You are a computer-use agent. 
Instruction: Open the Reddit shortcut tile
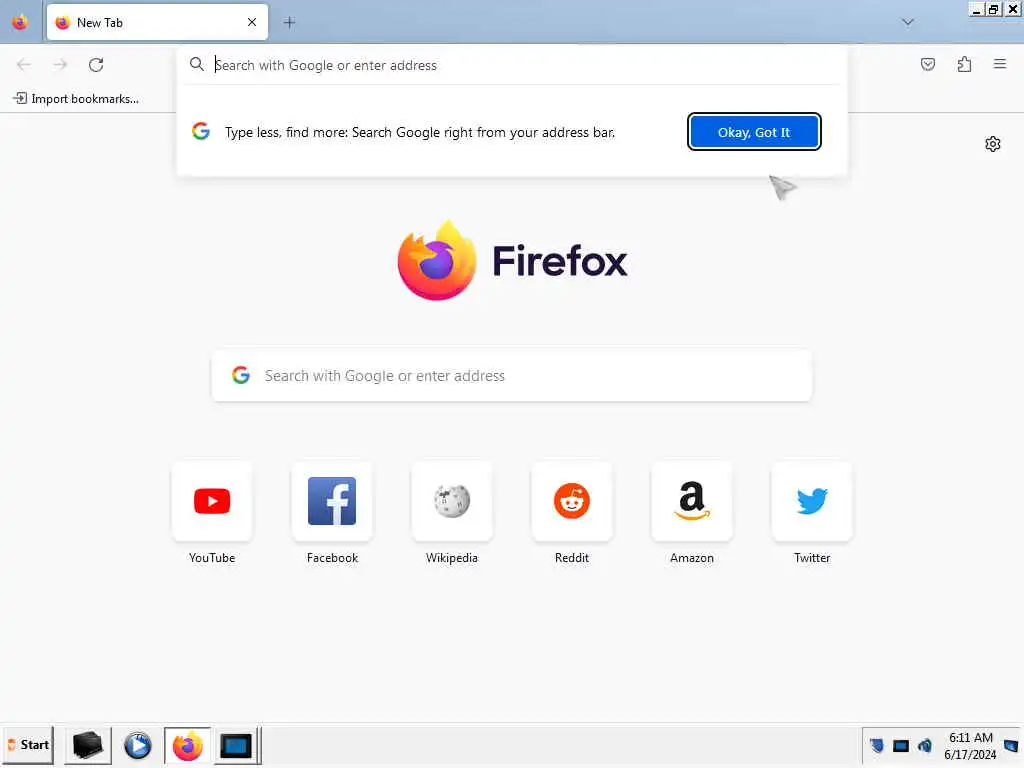click(572, 502)
